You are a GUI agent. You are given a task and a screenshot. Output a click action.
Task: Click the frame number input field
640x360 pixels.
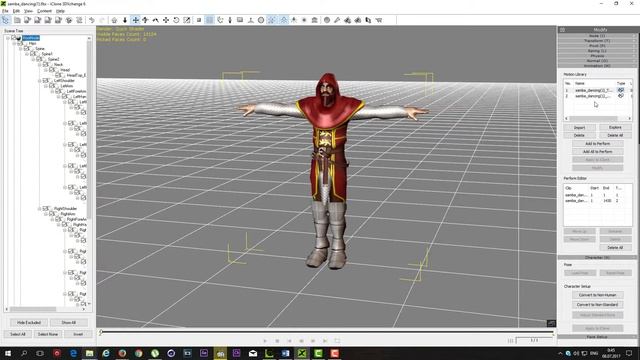(534, 340)
